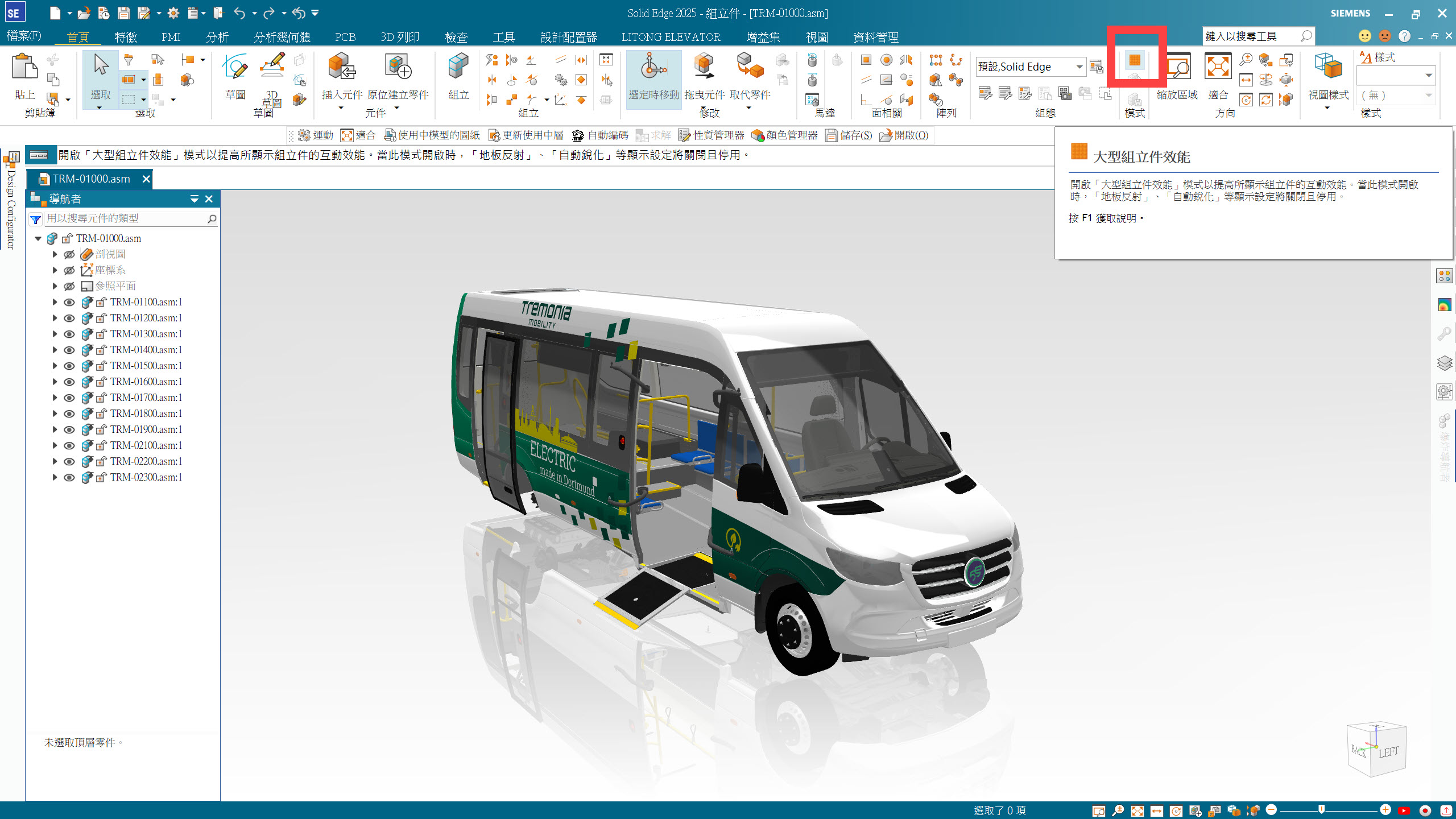Show the hidden Coordinate Systems (座標系) node
Screen dimensions: 1456x819
[x=69, y=270]
